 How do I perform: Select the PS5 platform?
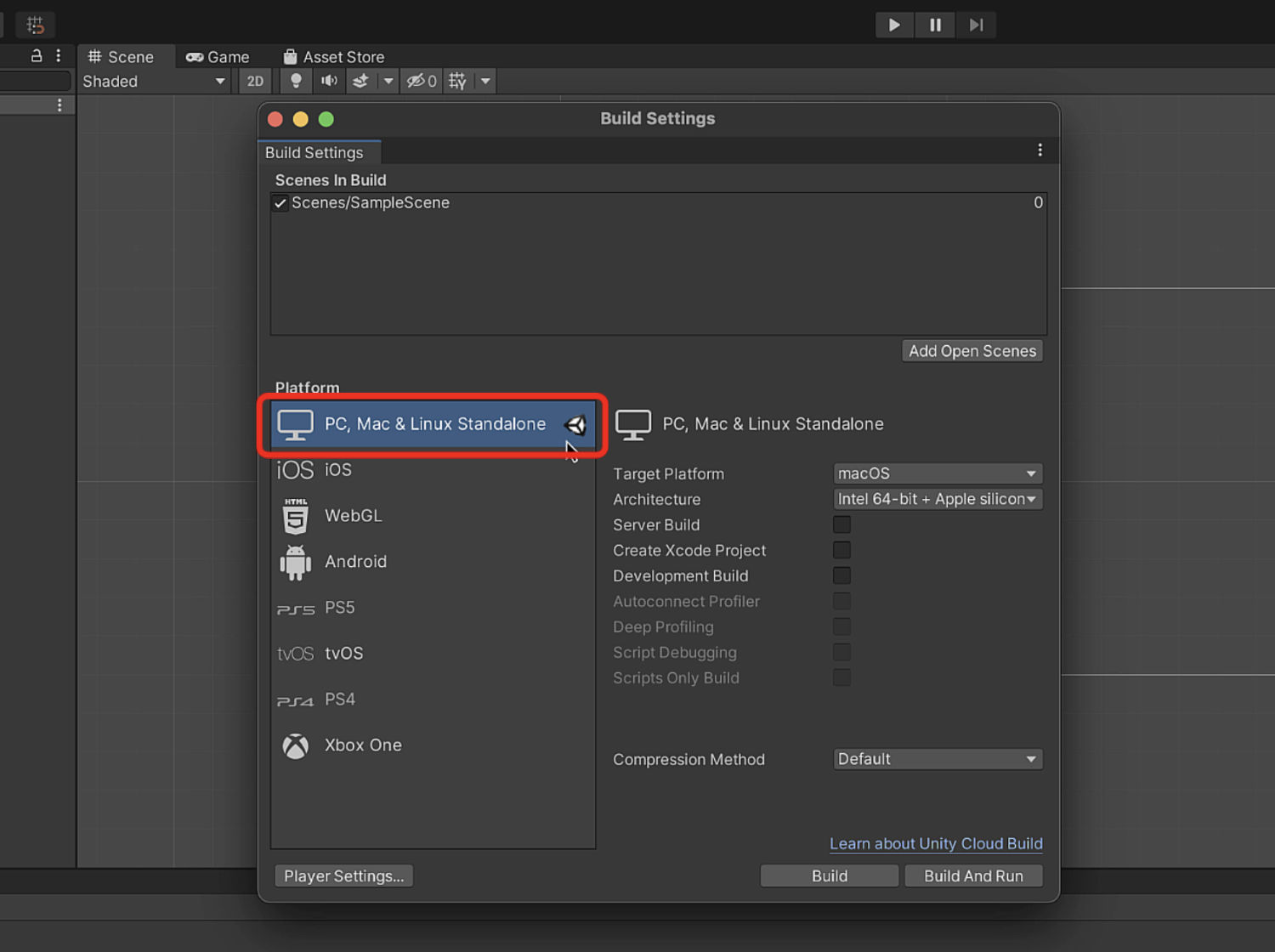[x=433, y=608]
